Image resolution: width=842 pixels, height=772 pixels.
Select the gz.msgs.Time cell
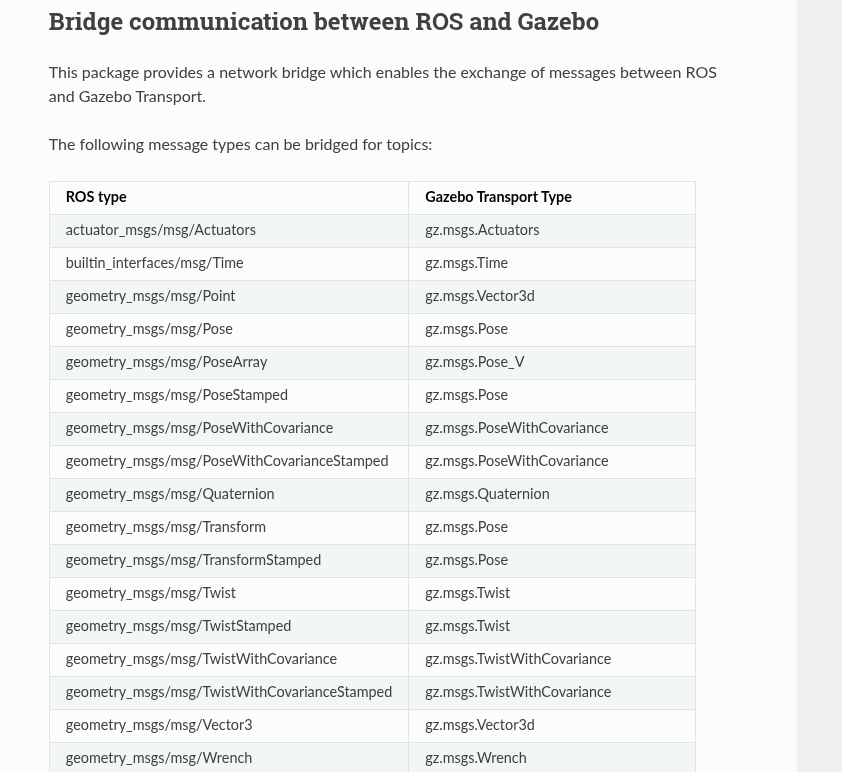click(466, 263)
